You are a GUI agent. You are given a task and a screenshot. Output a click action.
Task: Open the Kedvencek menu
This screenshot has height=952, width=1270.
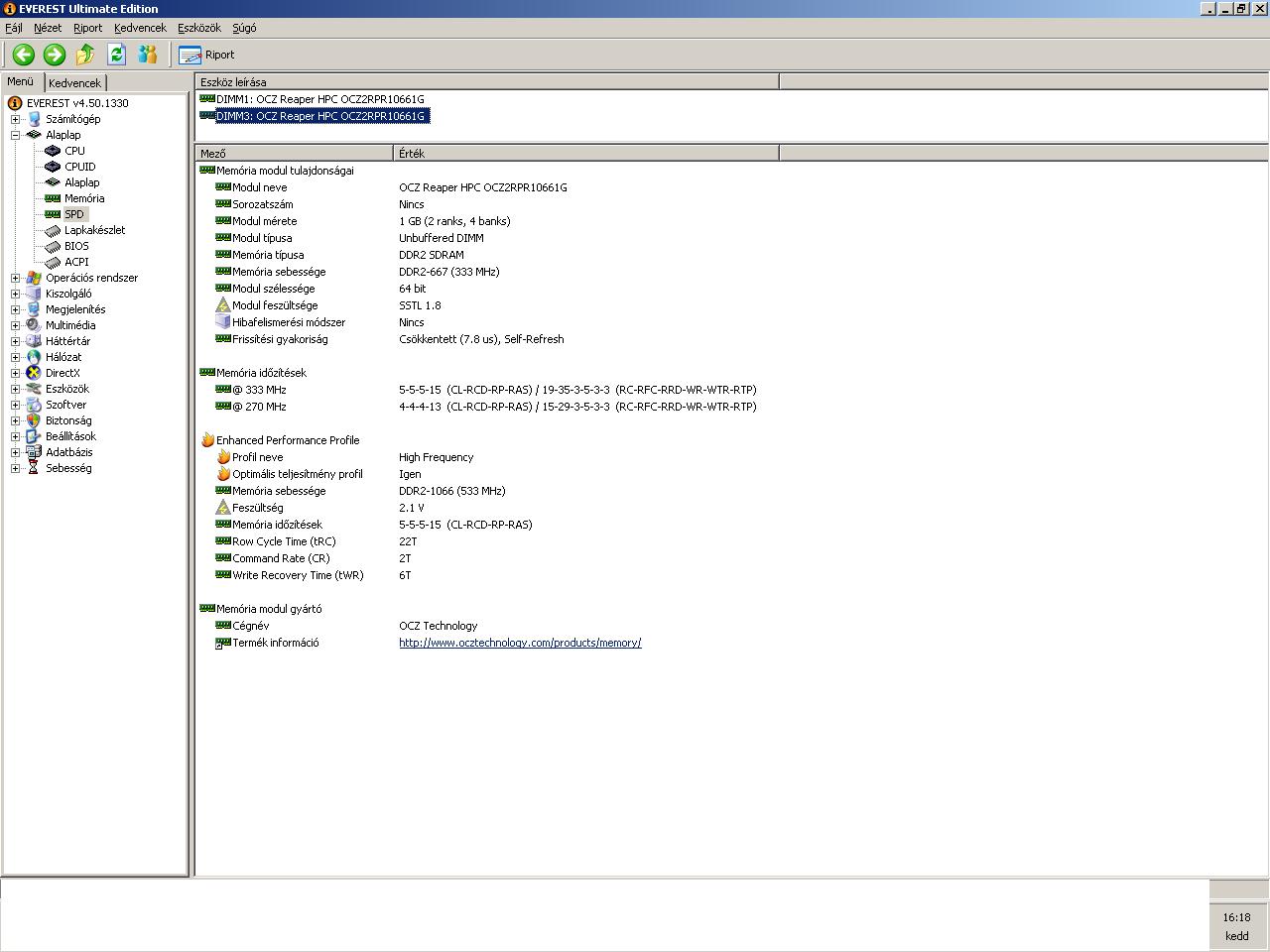click(x=140, y=28)
